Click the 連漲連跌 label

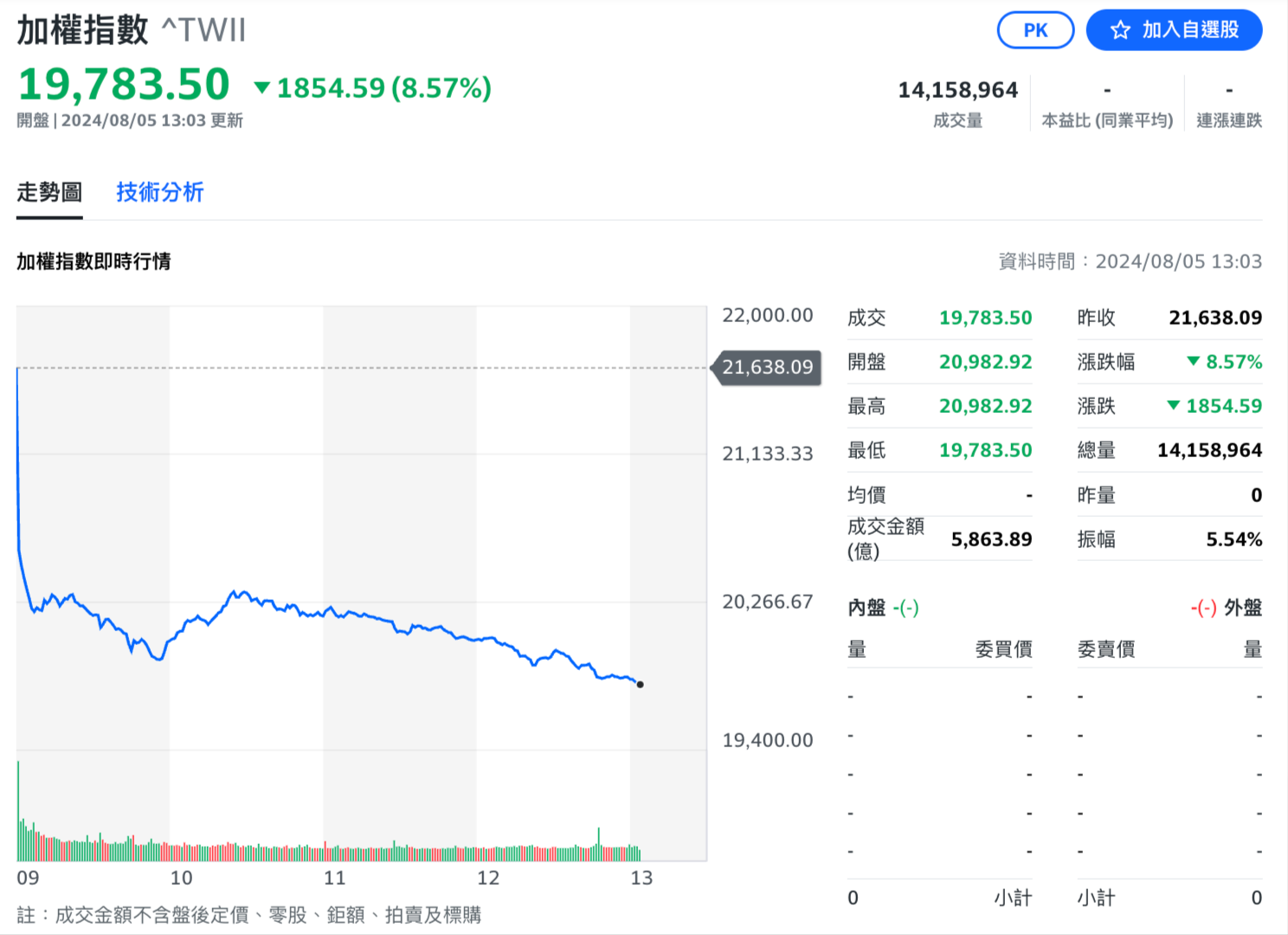[1228, 120]
